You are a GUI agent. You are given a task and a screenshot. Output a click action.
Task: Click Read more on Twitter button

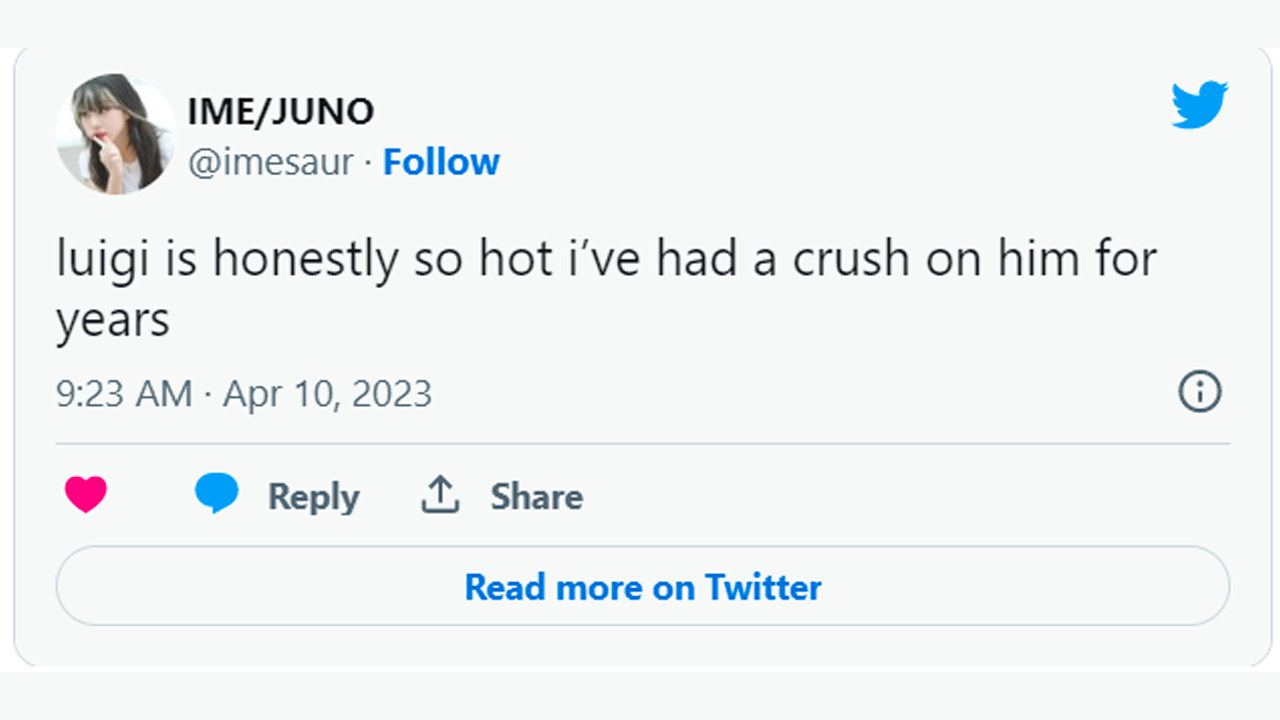pyautogui.click(x=642, y=587)
